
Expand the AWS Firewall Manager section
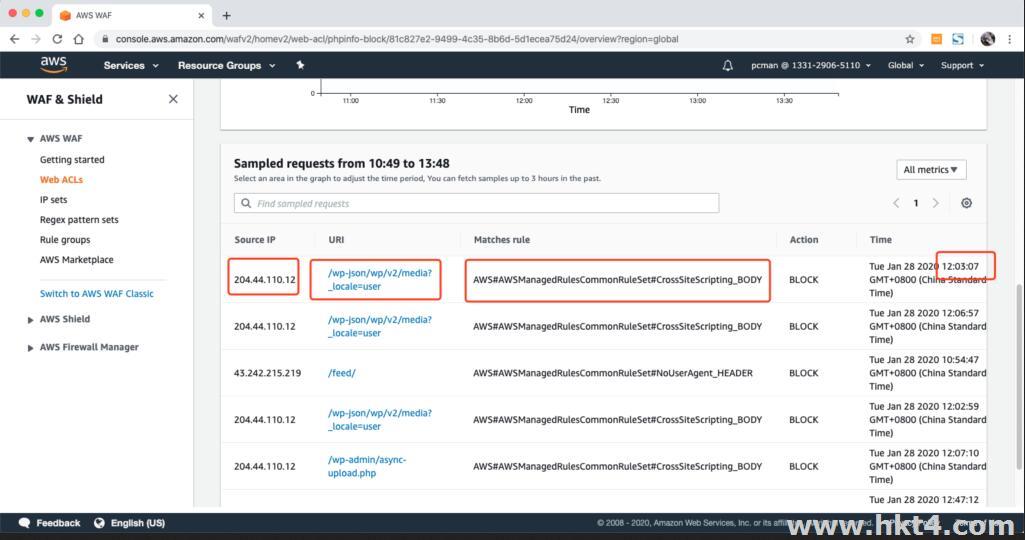(x=30, y=348)
